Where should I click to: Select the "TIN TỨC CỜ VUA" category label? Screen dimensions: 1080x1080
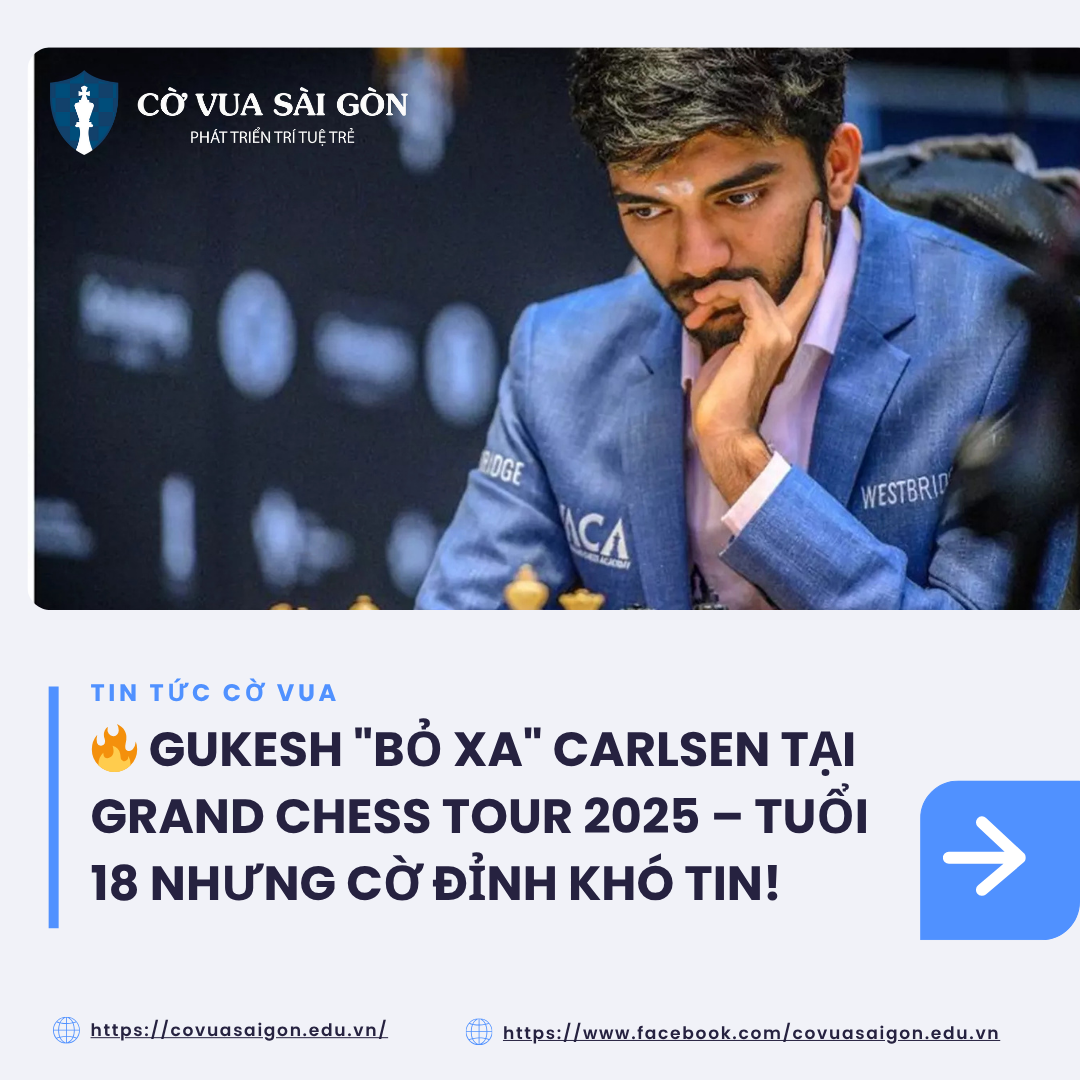tap(214, 693)
